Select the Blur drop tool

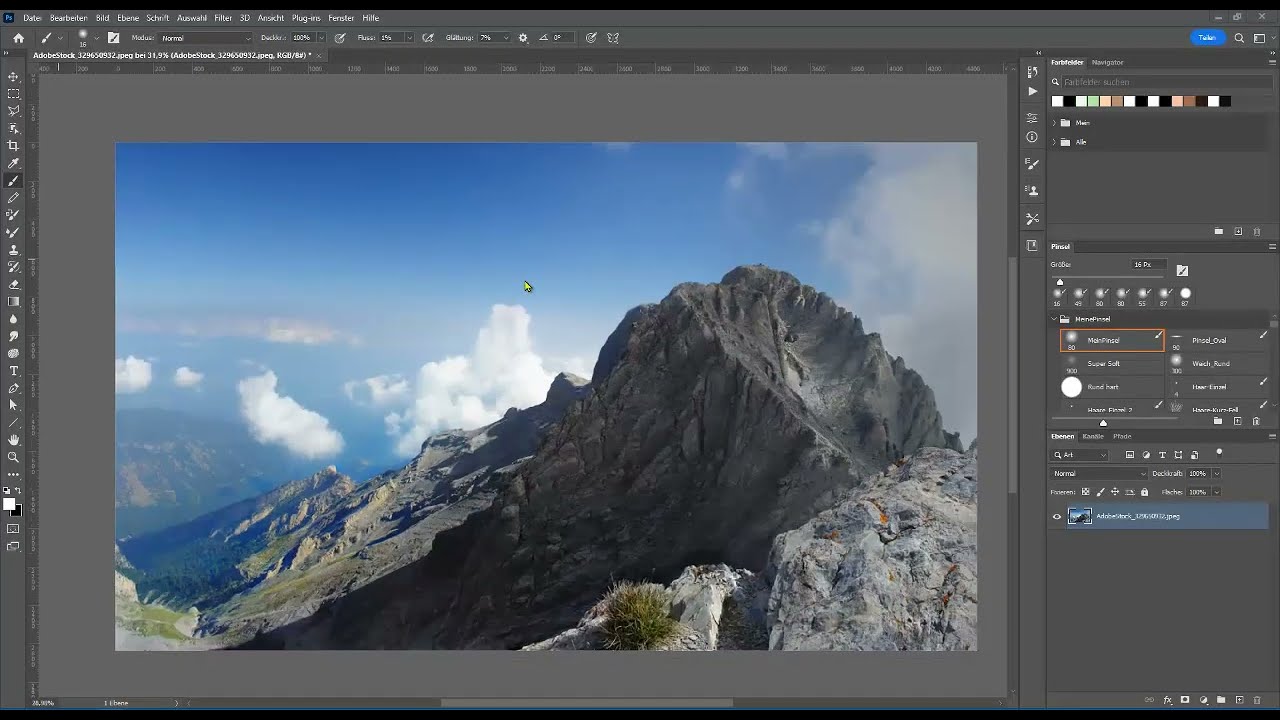[13, 319]
